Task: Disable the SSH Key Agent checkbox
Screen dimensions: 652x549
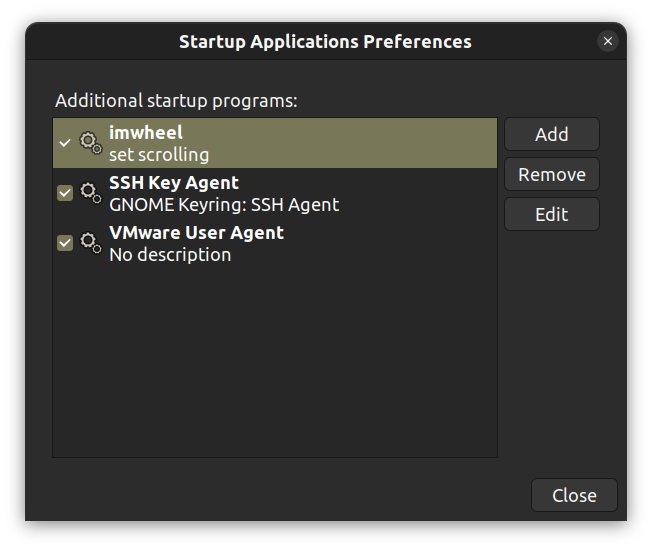Action: pos(65,193)
